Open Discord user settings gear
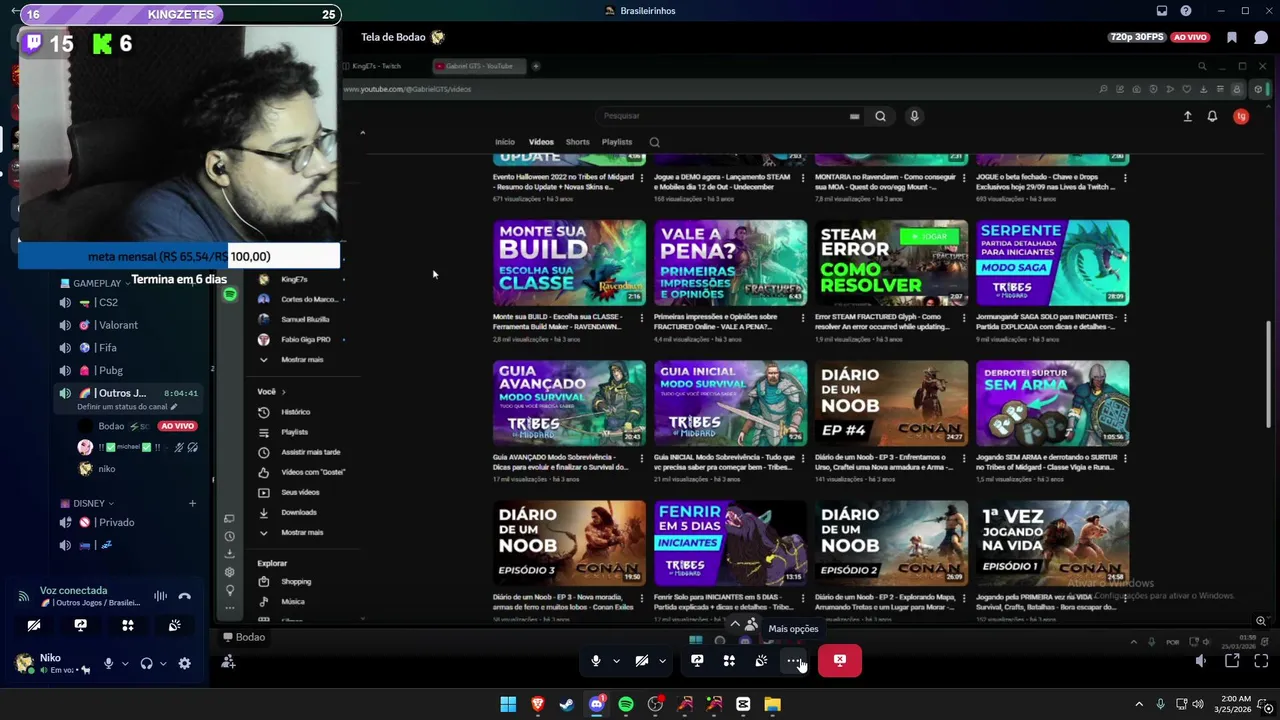1280x720 pixels. (x=184, y=663)
